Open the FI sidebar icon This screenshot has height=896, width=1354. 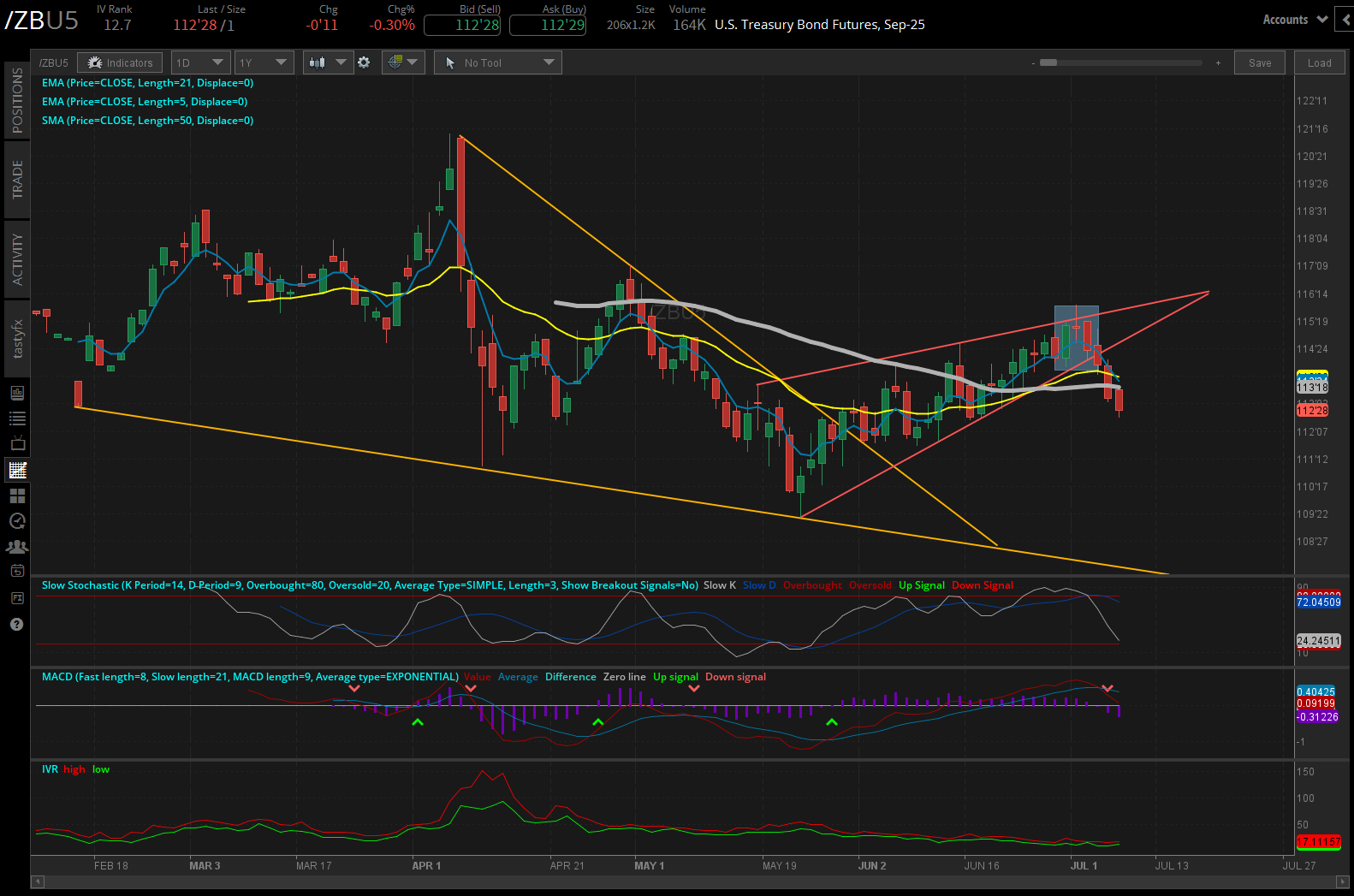17,597
